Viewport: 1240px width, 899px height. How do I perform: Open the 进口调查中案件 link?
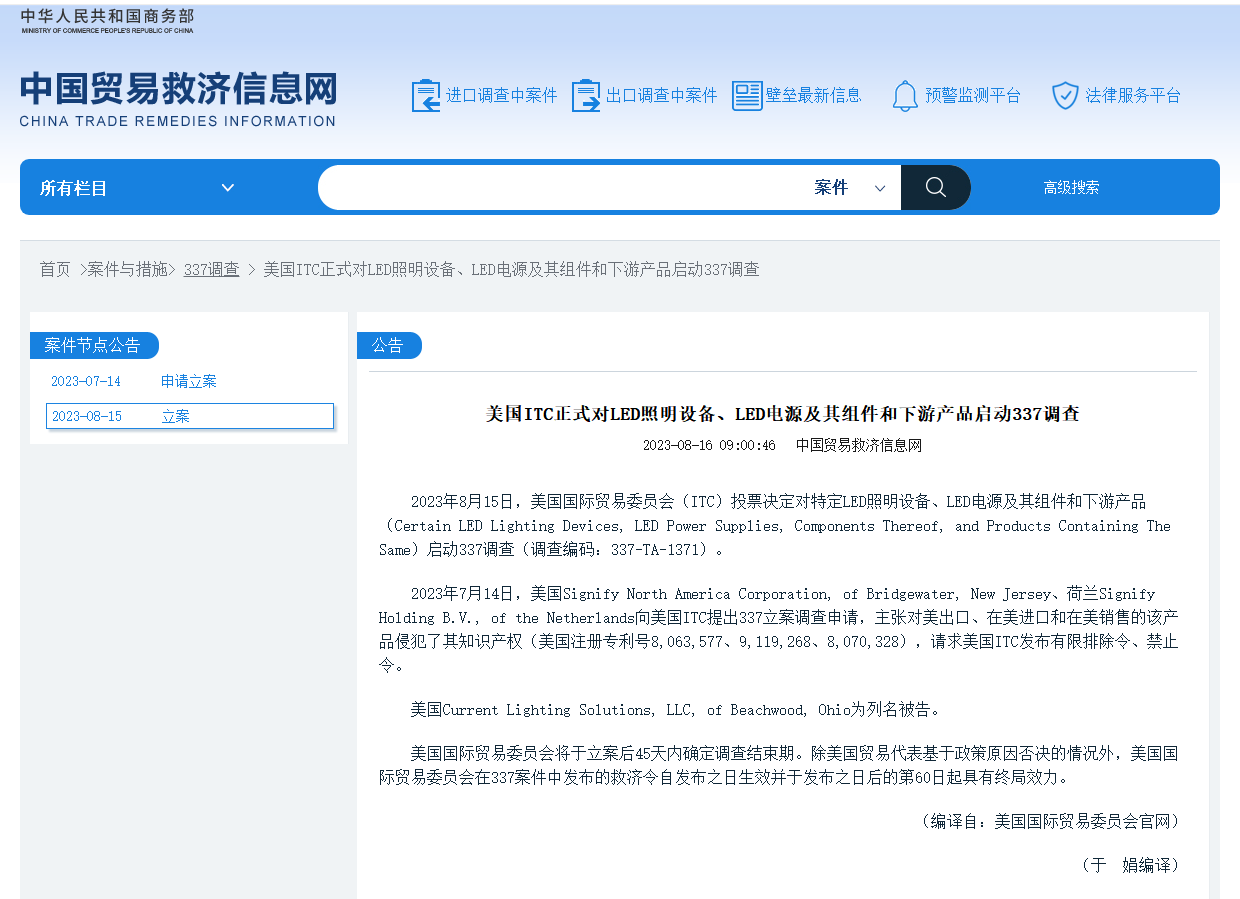click(x=502, y=96)
